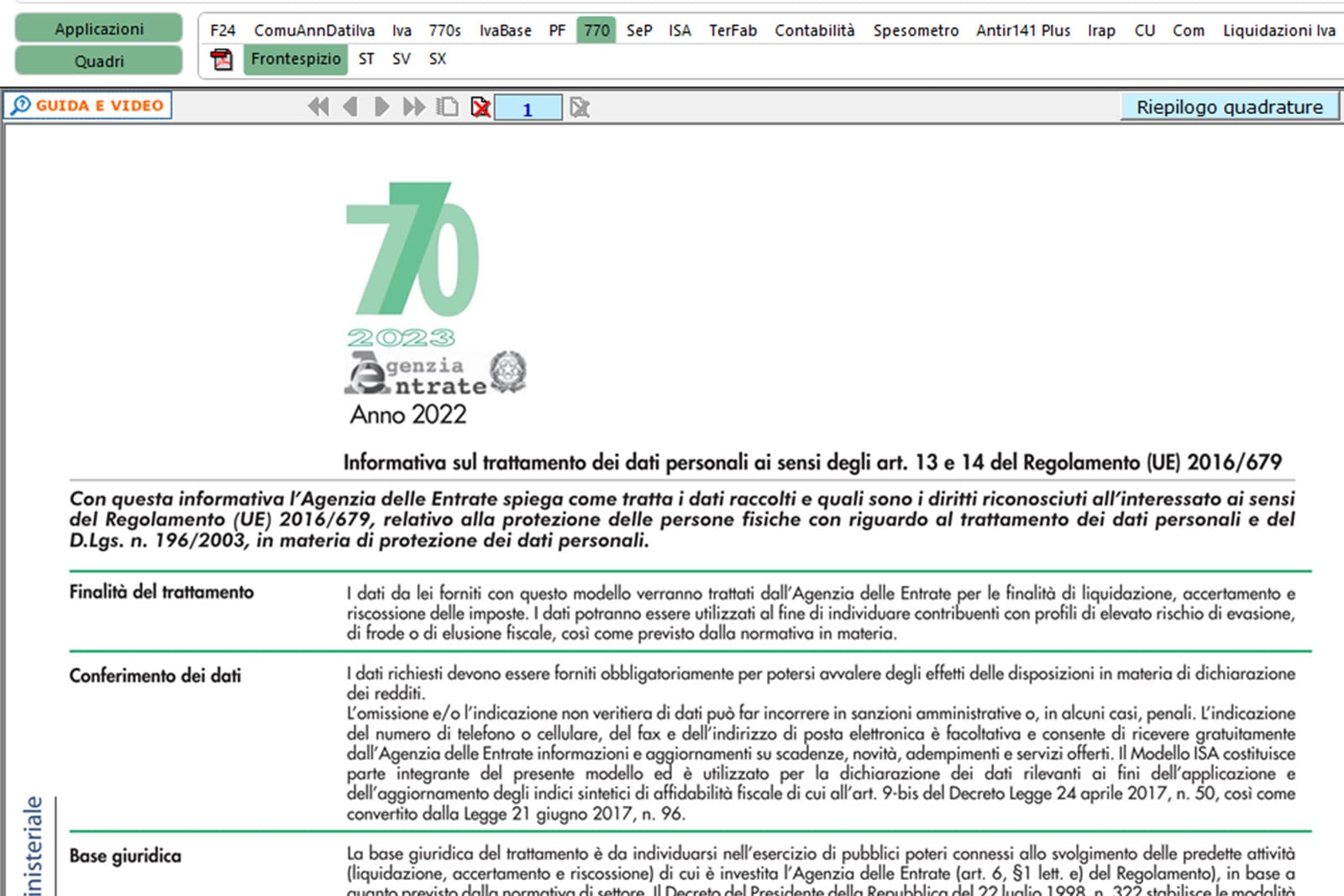Click the 'Finalità del trattamento' heading
The height and width of the screenshot is (896, 1344).
[161, 592]
